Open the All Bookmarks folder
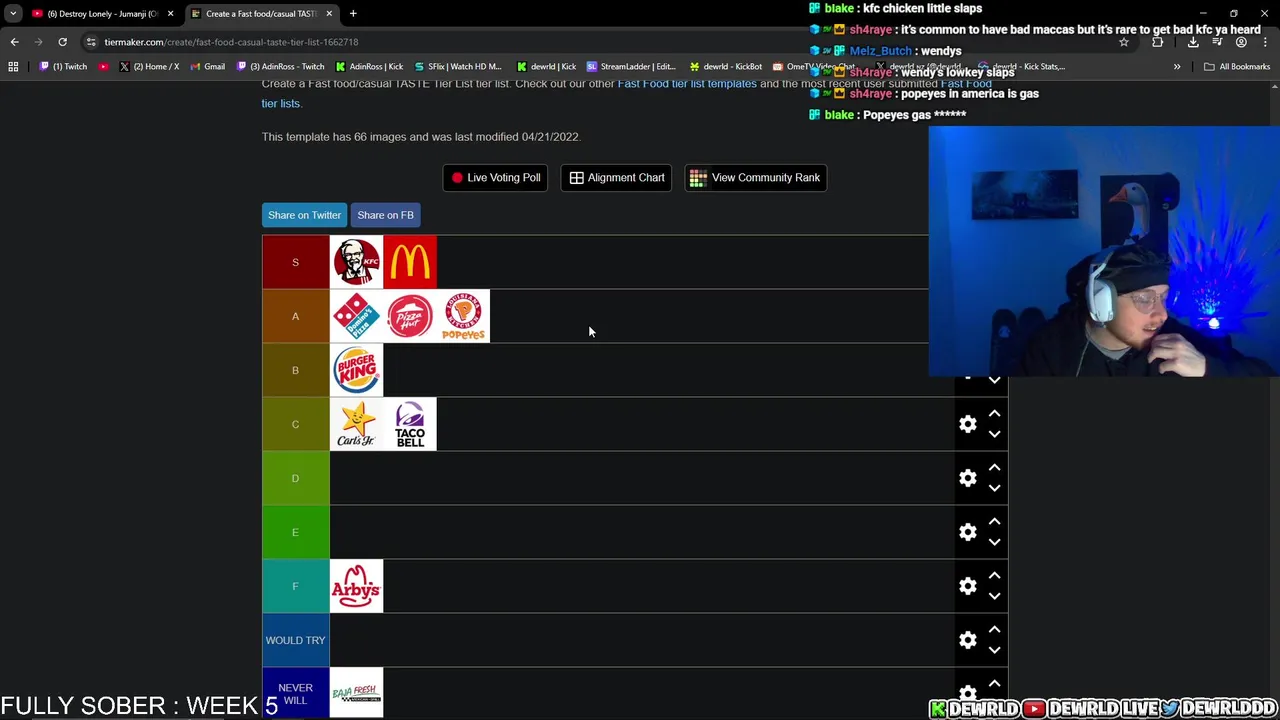 click(1237, 67)
